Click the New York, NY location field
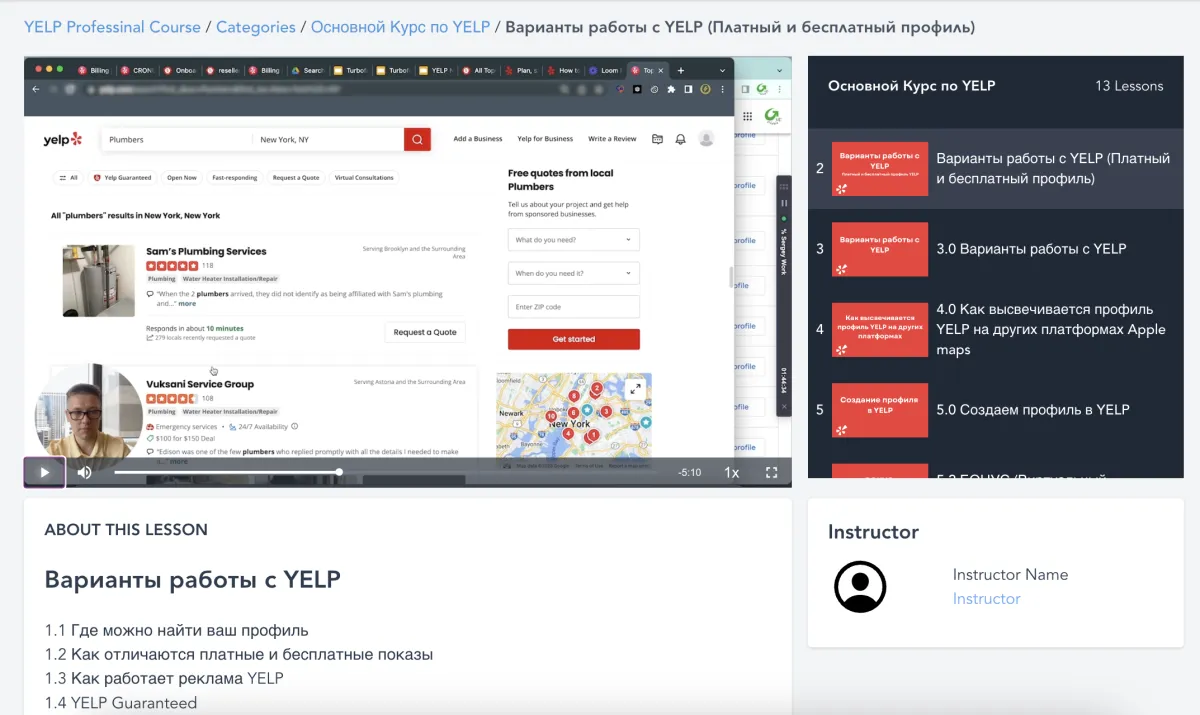1200x715 pixels. coord(328,139)
